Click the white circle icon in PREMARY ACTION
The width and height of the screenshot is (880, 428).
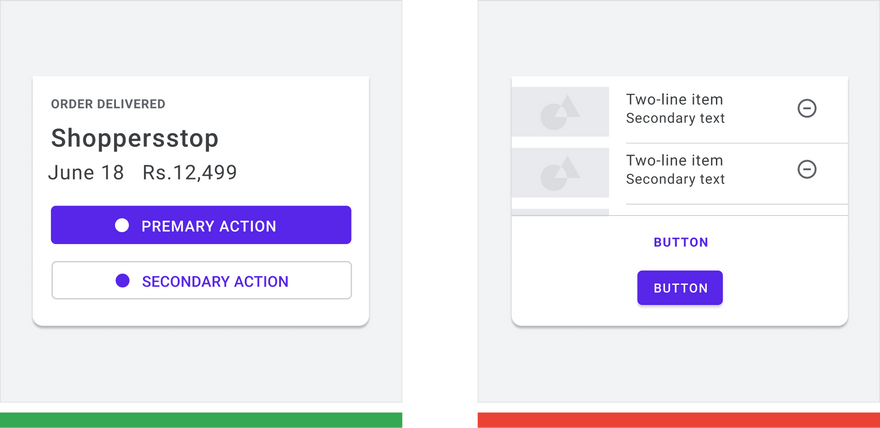[x=122, y=225]
